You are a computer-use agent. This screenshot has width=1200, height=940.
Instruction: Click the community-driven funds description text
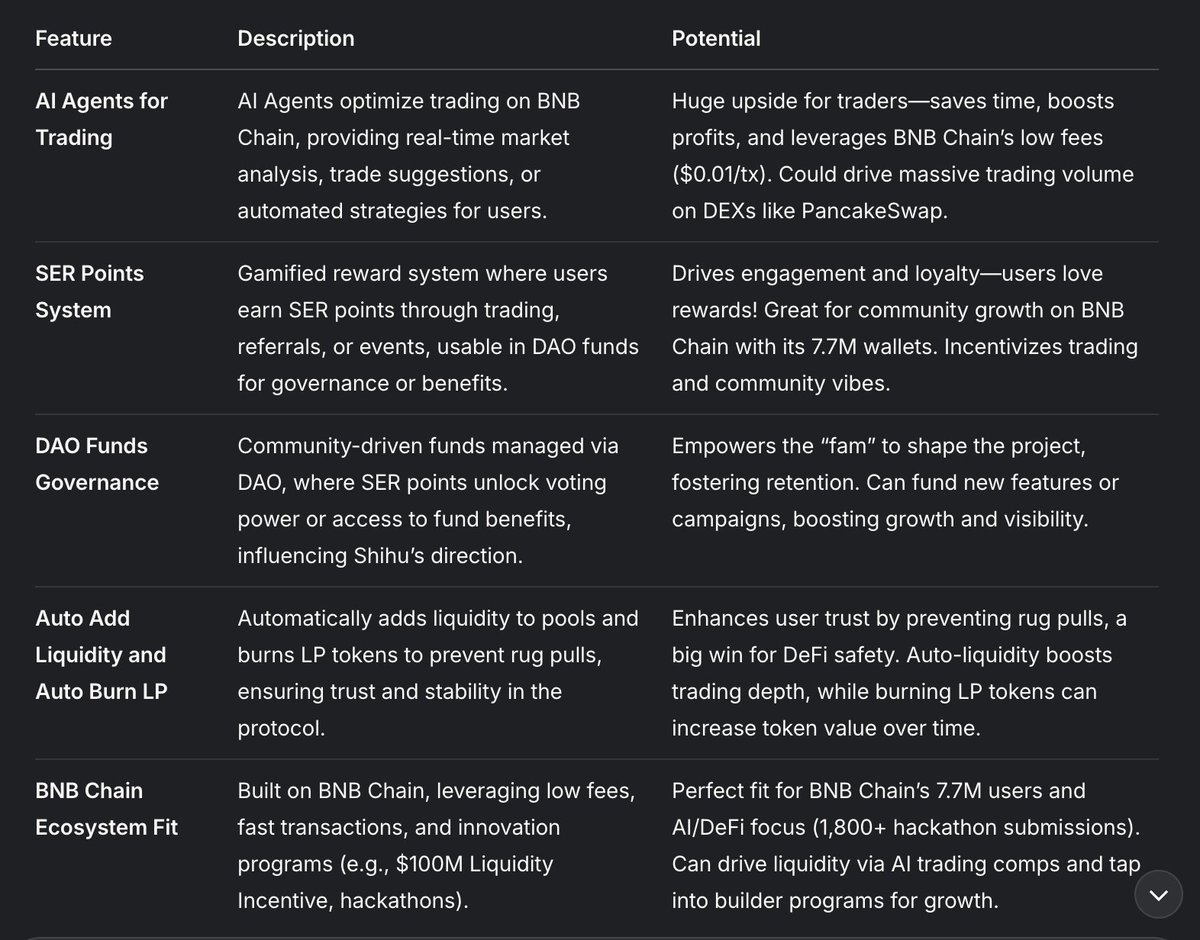coord(428,501)
